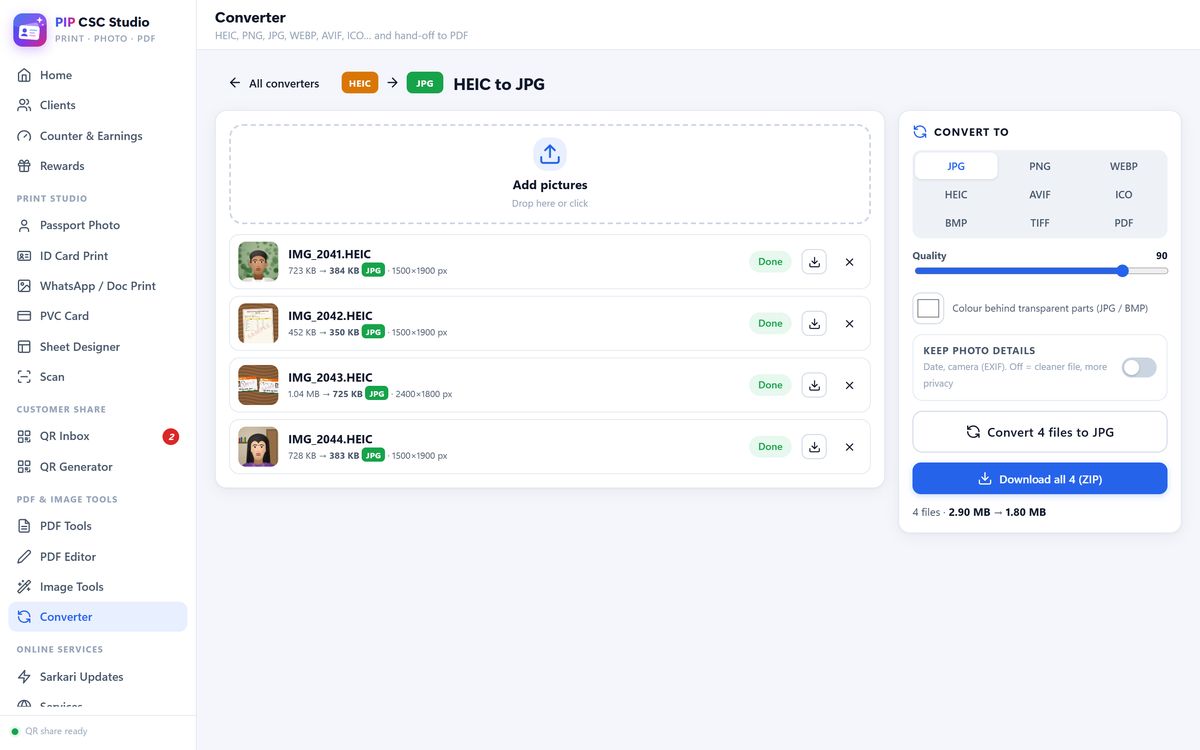
Task: Open the IMG_2043.HEIC thumbnail
Action: click(x=258, y=385)
